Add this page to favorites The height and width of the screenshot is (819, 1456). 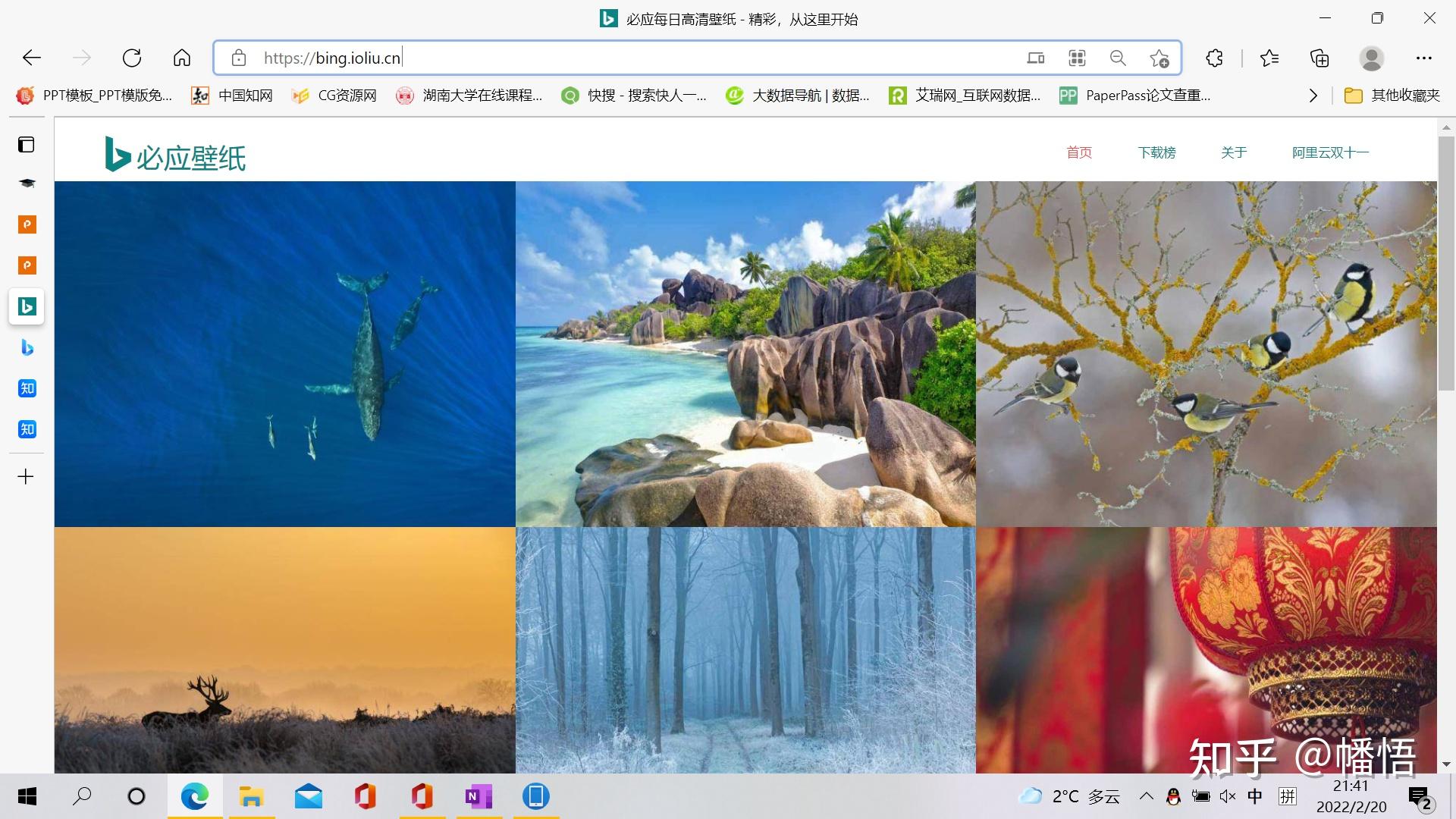tap(1159, 58)
